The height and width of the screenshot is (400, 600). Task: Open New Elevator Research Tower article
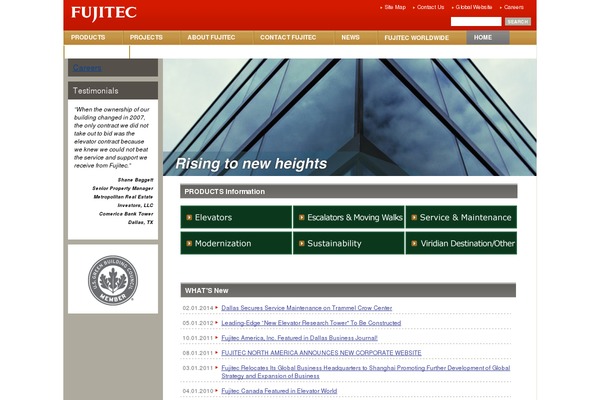tap(311, 323)
